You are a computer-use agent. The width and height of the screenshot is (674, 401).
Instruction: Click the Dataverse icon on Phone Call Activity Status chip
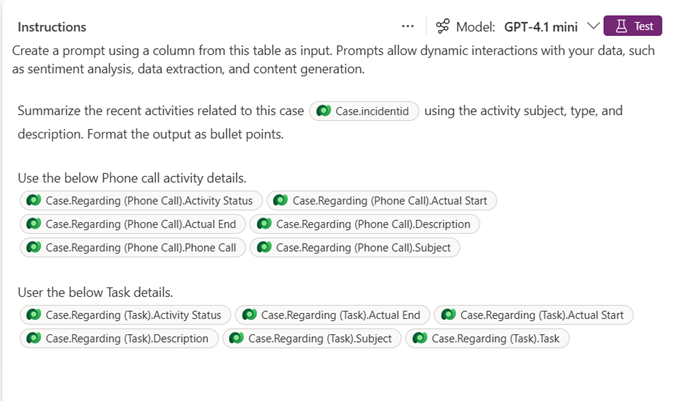point(33,200)
